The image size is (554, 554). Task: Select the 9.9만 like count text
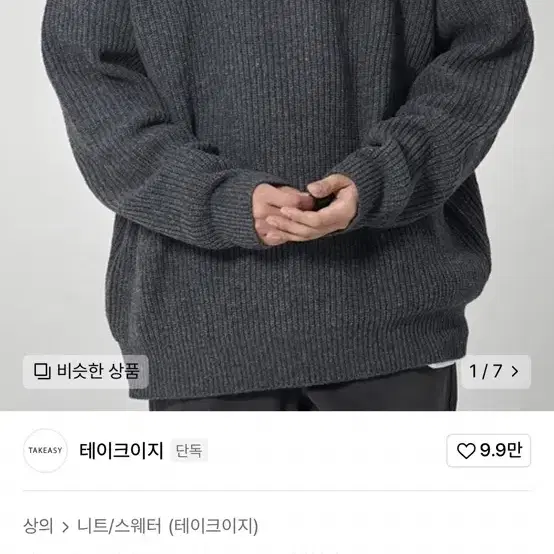tap(501, 450)
